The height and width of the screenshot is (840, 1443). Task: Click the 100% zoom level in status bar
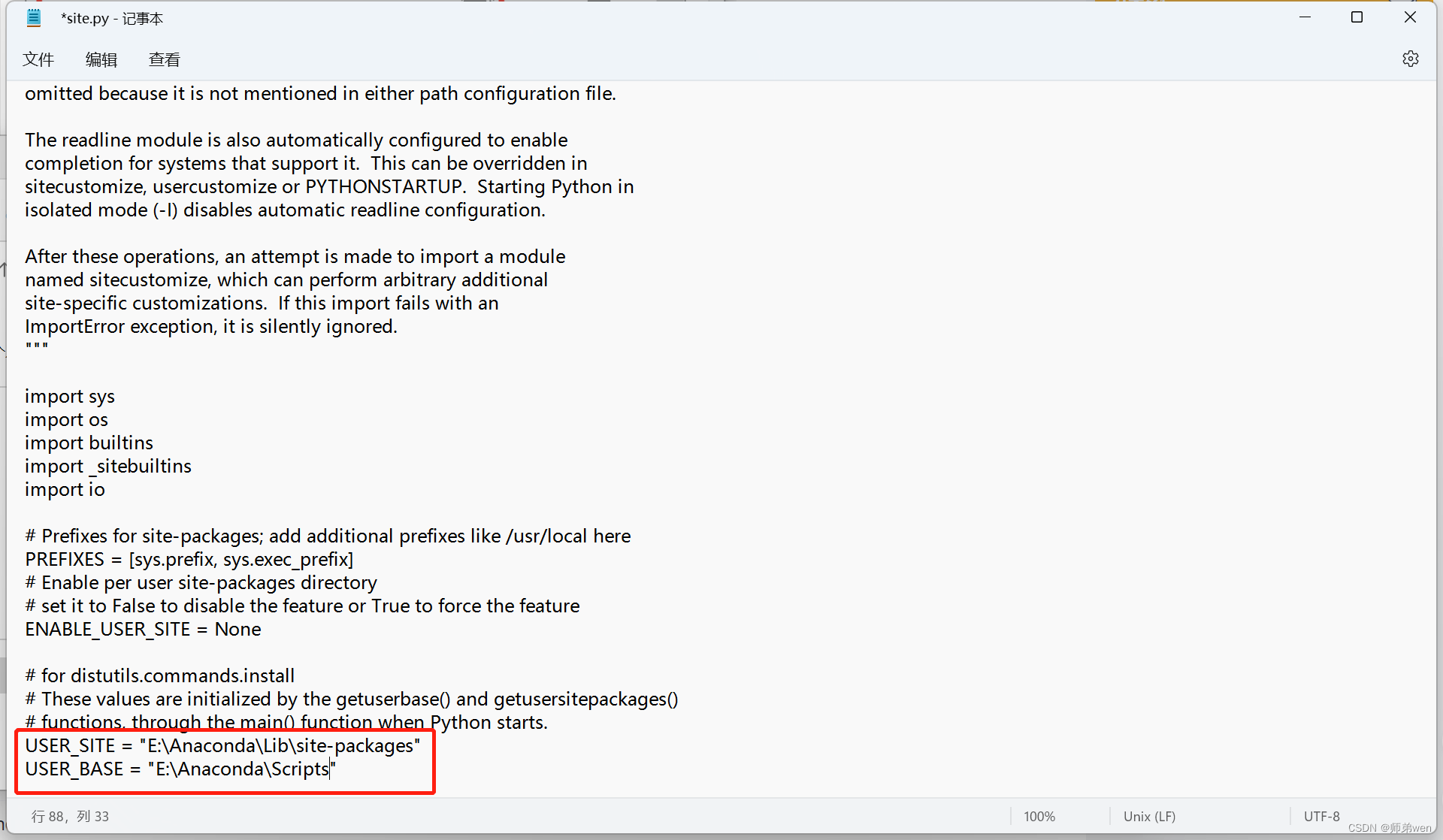coord(1039,816)
